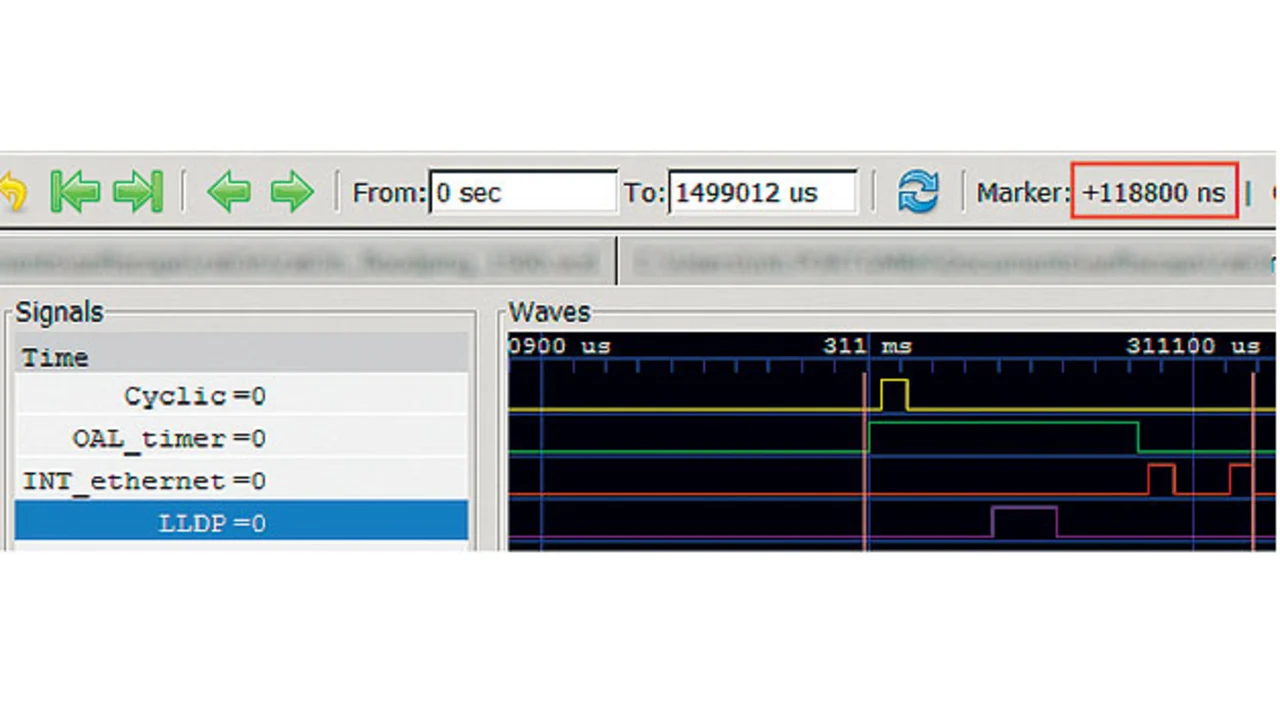Click the Marker value +118800 ns
This screenshot has height=719, width=1280.
pyautogui.click(x=1154, y=192)
